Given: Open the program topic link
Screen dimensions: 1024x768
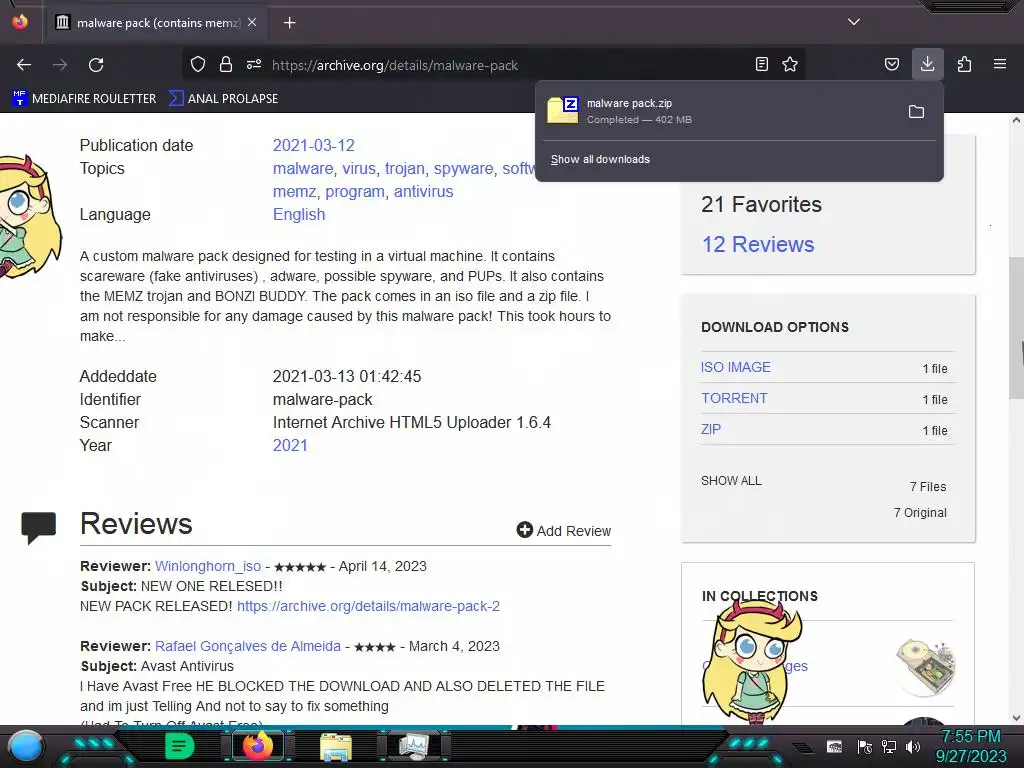Looking at the screenshot, I should pos(355,192).
